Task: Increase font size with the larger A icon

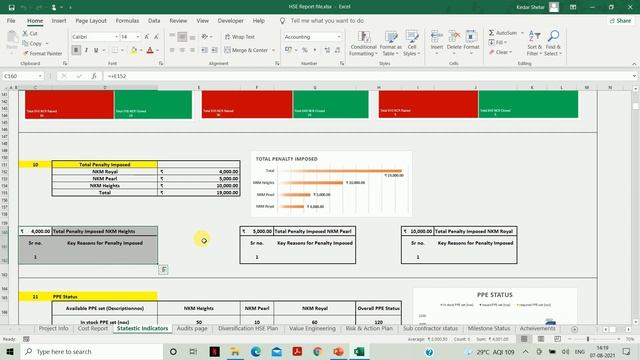Action: tap(147, 37)
